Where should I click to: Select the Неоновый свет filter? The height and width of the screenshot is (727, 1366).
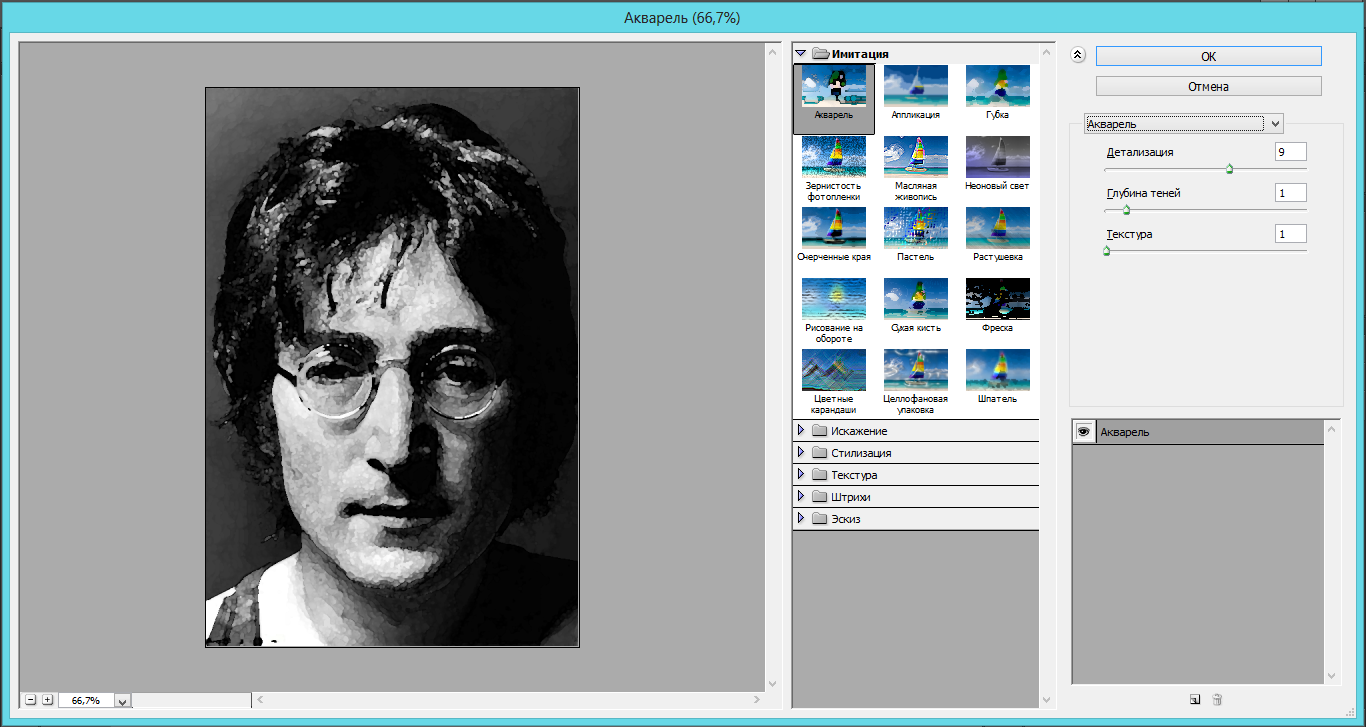(997, 164)
